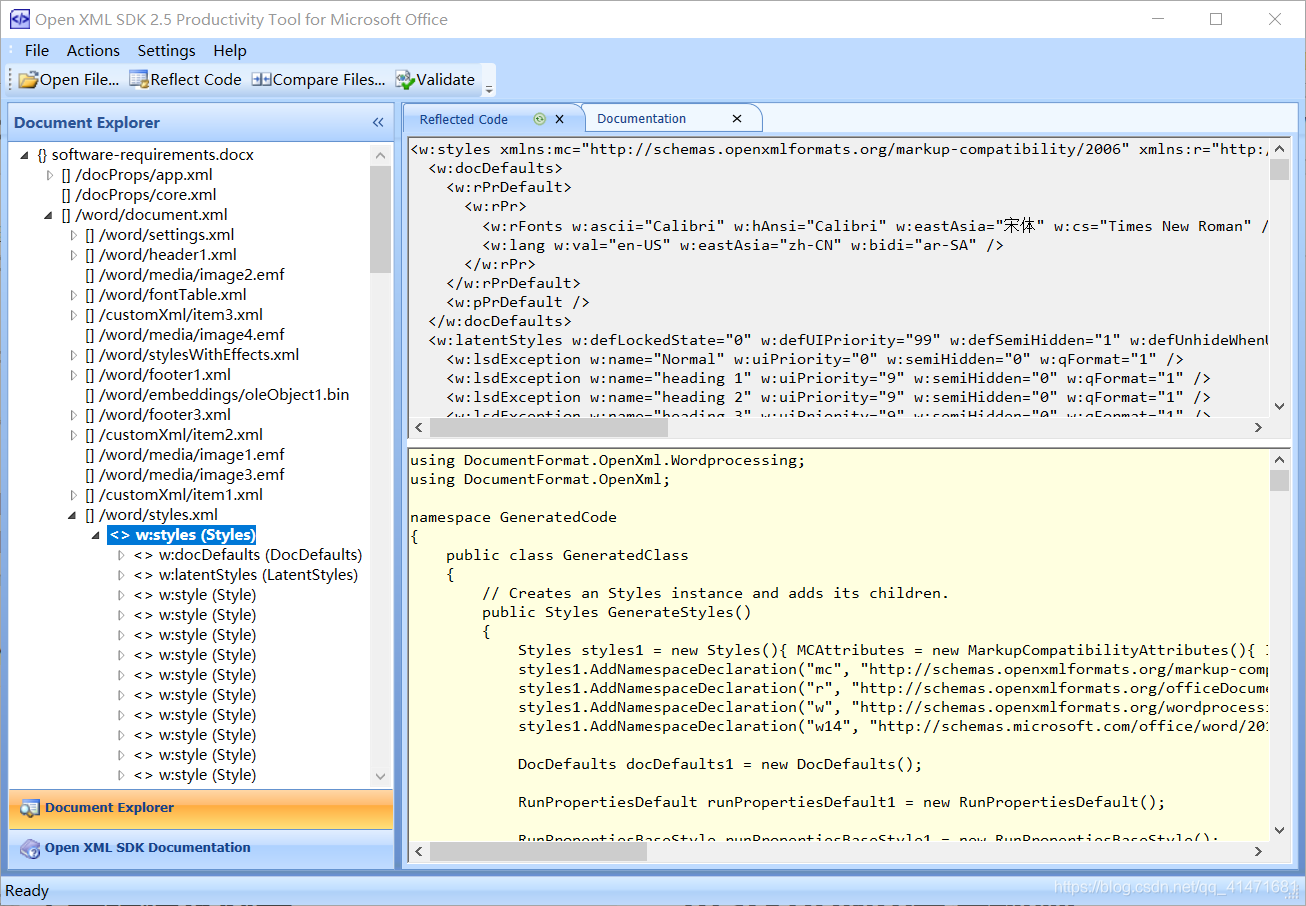1306x906 pixels.
Task: Collapse the w:styles (Styles) node
Action: click(x=96, y=535)
